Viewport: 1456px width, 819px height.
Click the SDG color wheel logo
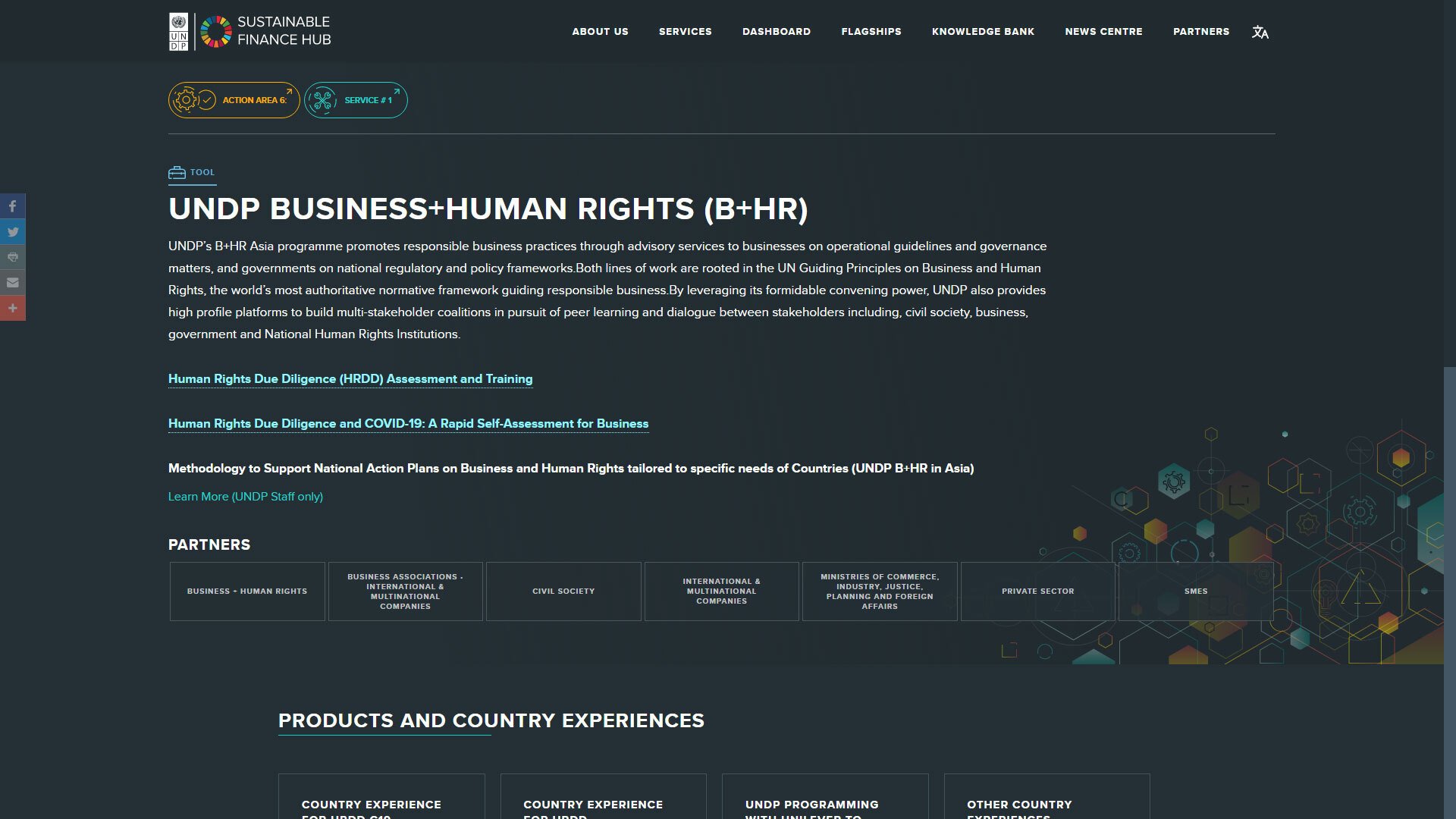[216, 32]
